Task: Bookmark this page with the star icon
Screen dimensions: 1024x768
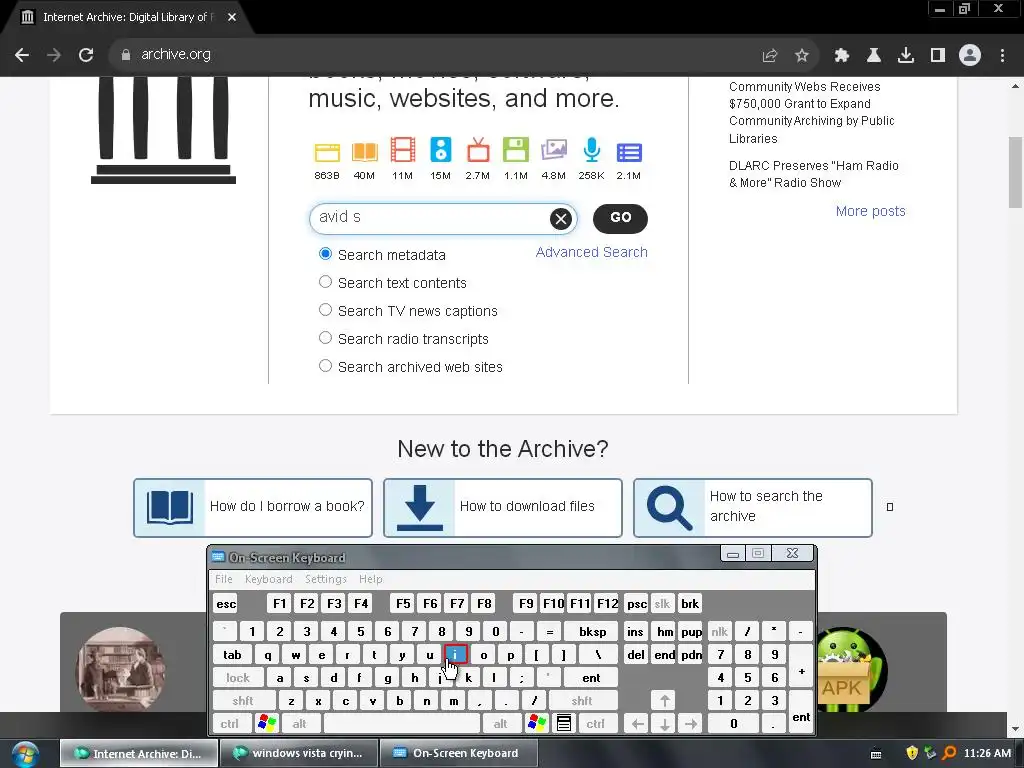Action: (x=801, y=56)
